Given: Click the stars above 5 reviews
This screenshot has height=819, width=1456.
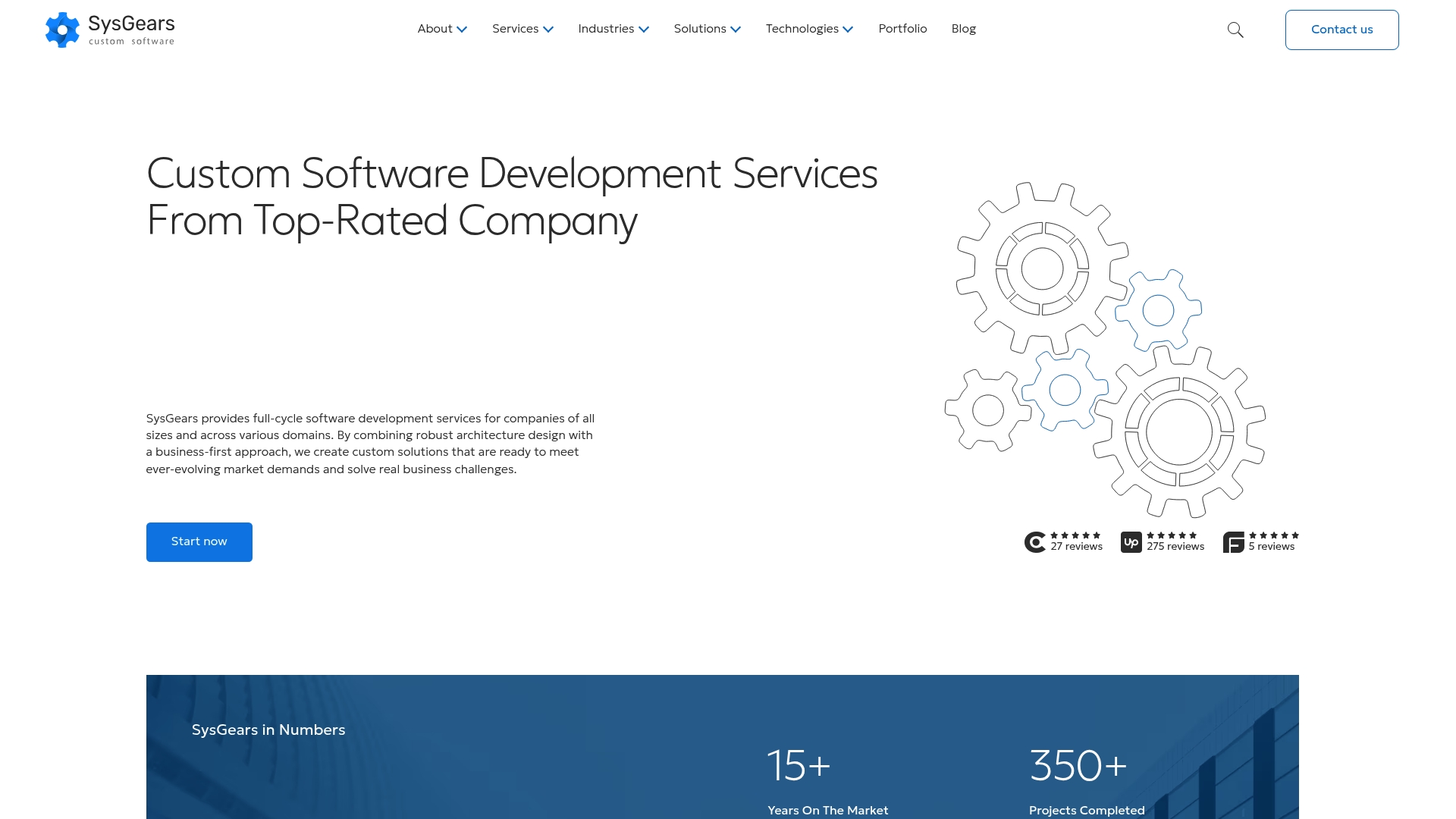Looking at the screenshot, I should pos(1274,535).
